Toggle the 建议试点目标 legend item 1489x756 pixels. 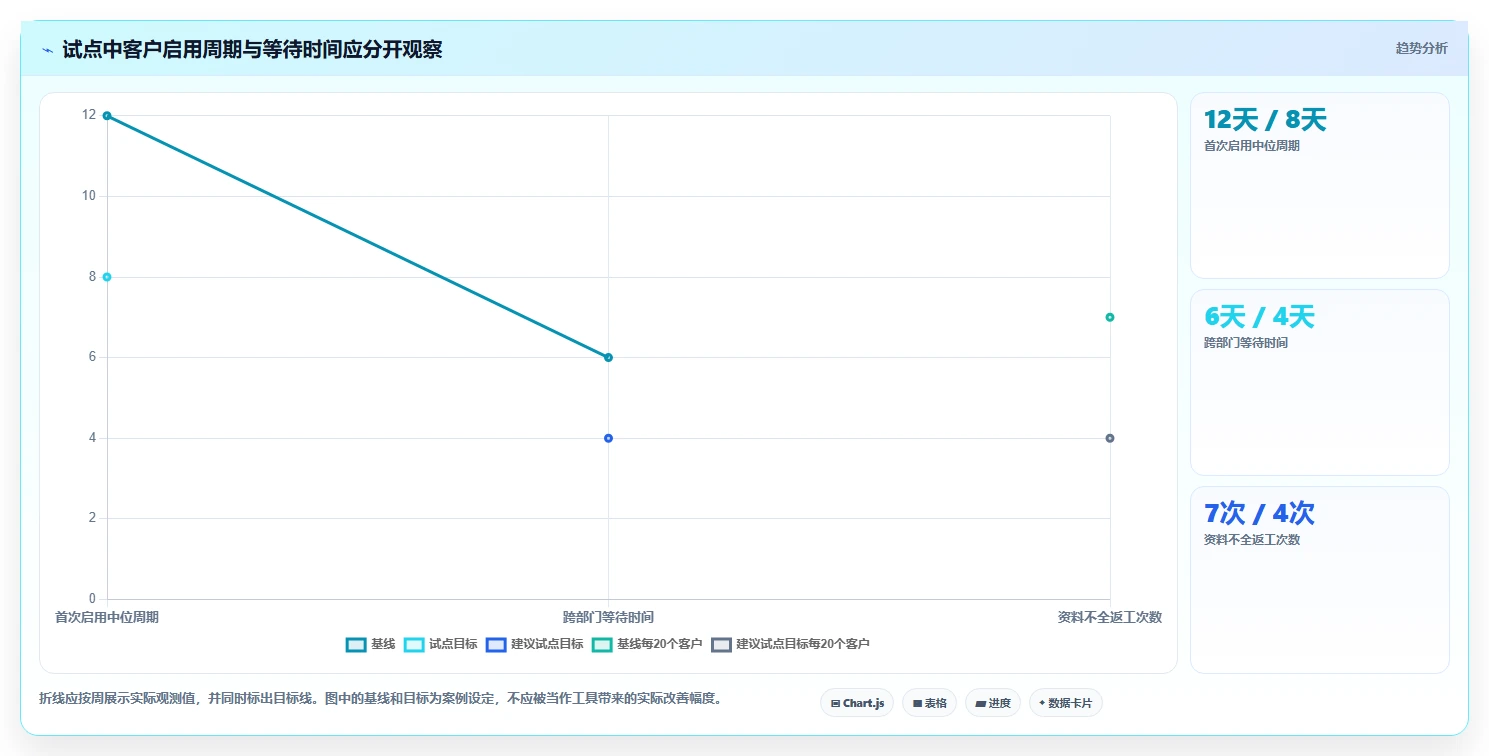[535, 644]
